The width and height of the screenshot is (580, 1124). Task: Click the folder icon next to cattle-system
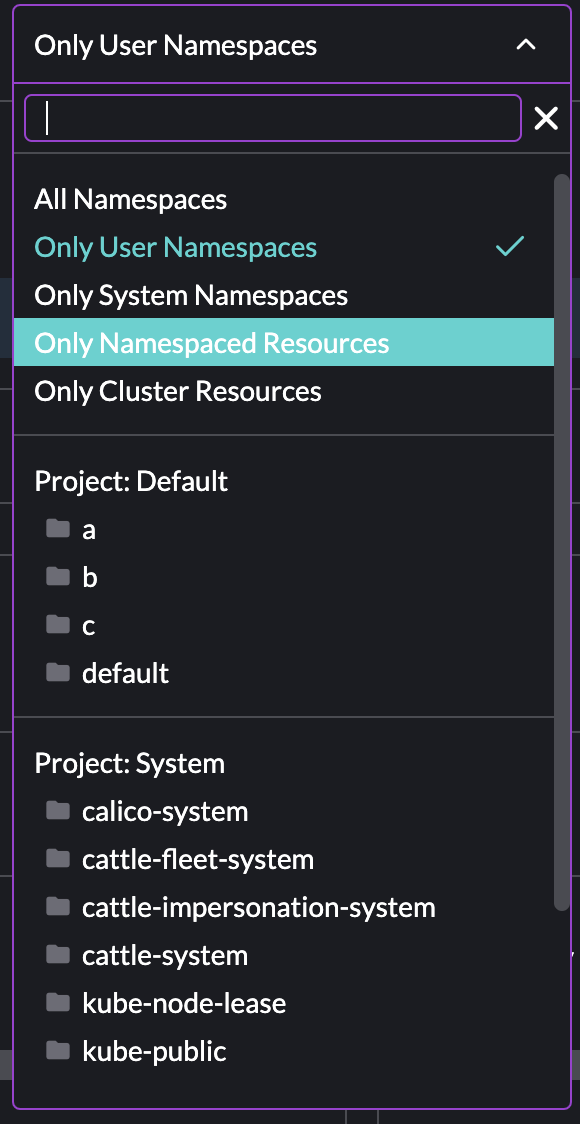tap(57, 955)
